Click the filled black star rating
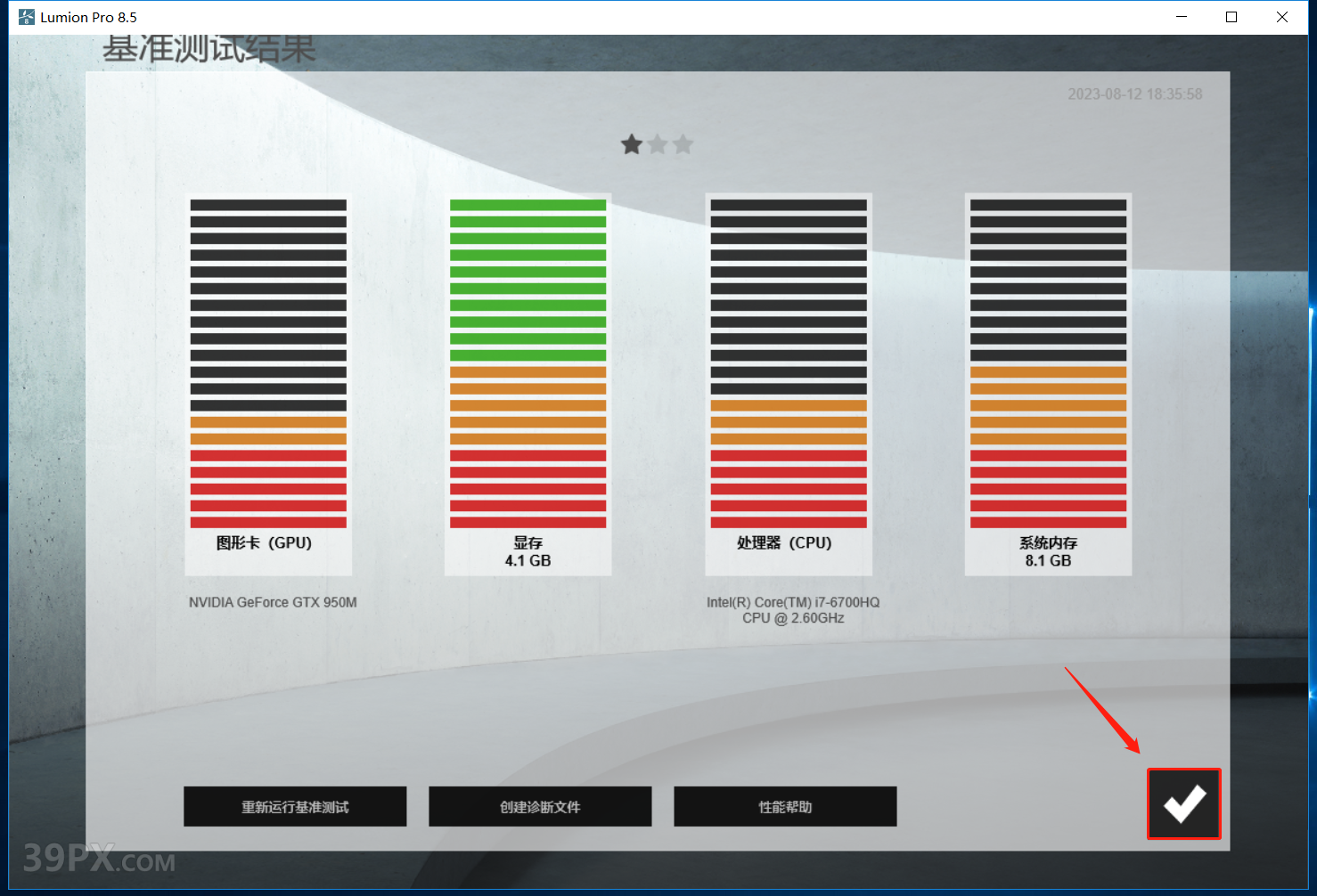Image resolution: width=1317 pixels, height=896 pixels. (x=632, y=144)
